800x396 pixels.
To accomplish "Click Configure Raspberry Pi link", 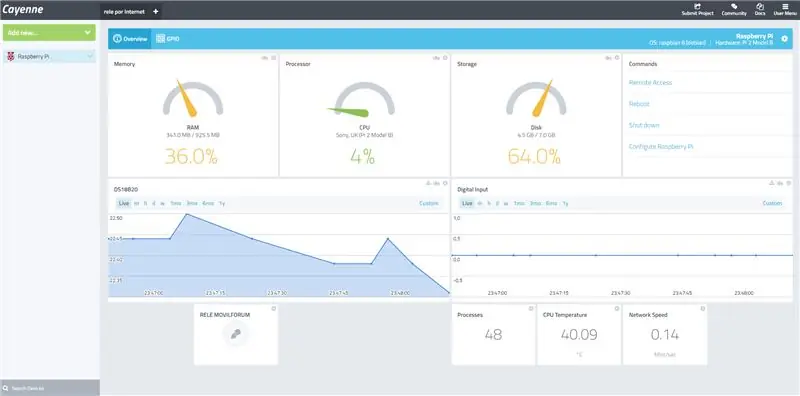I will [x=661, y=146].
